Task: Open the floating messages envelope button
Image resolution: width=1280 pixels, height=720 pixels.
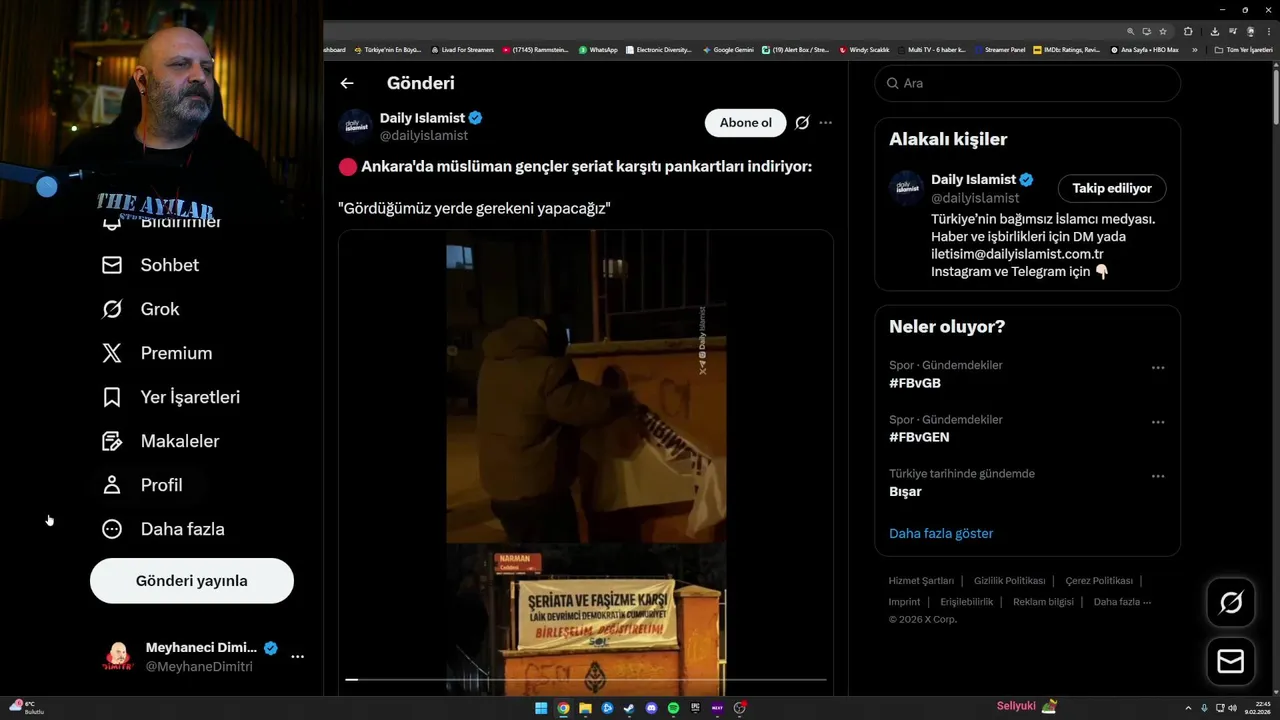Action: pyautogui.click(x=1231, y=662)
